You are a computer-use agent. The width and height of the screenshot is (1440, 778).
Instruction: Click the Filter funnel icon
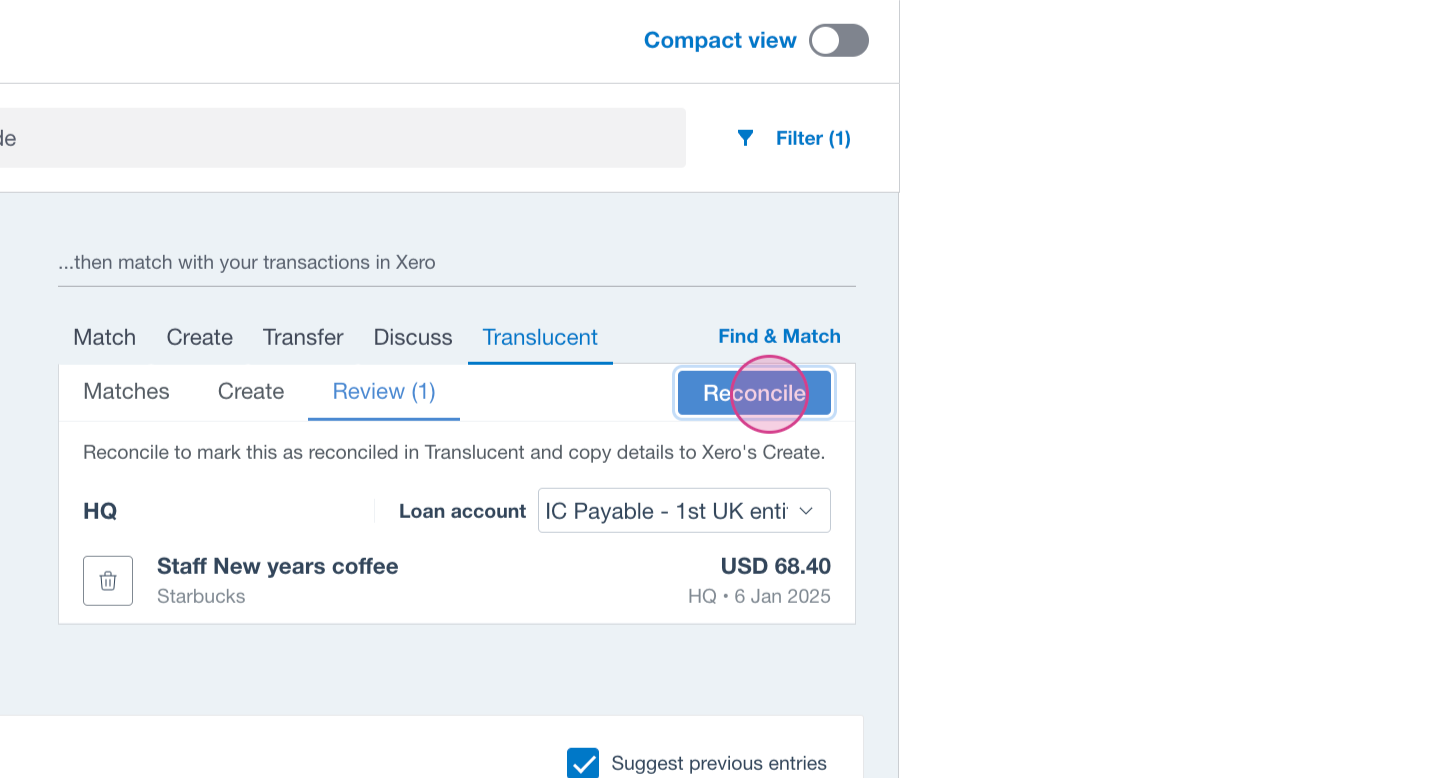[x=745, y=138]
